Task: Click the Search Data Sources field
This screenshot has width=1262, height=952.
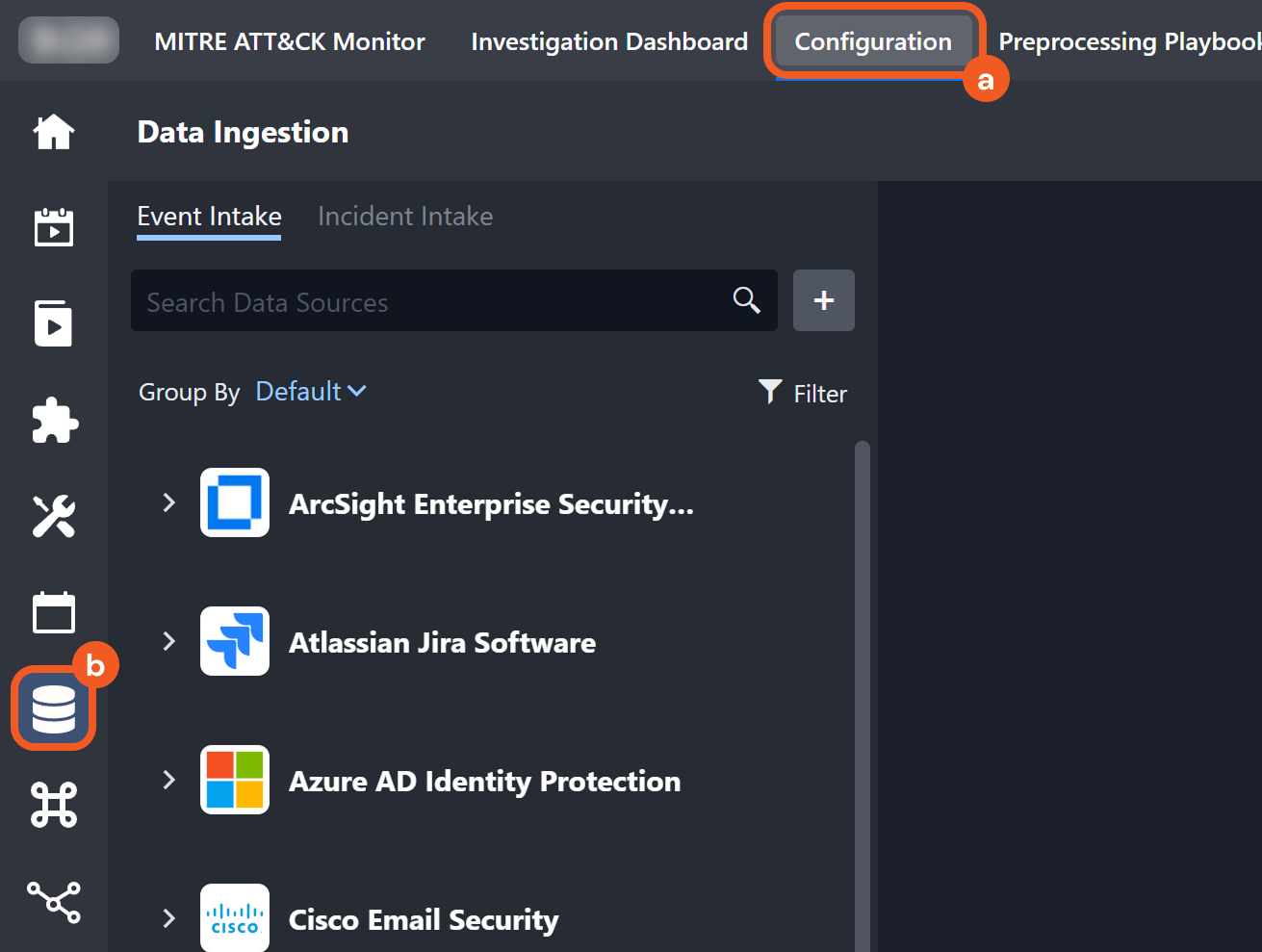Action: point(433,301)
